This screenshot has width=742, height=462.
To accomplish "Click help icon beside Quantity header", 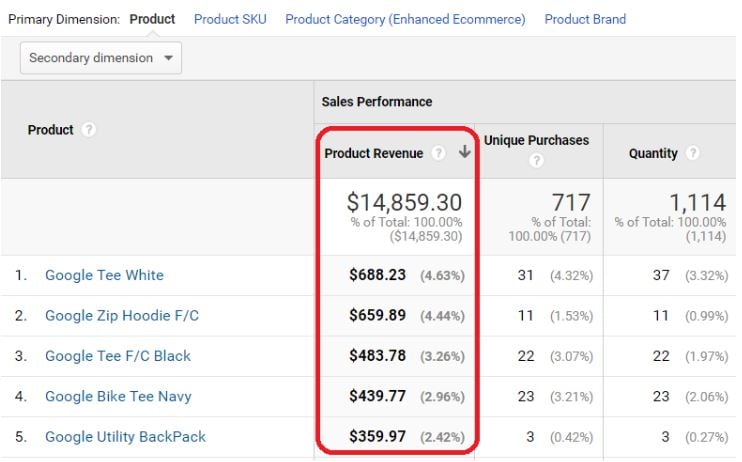I will (692, 153).
